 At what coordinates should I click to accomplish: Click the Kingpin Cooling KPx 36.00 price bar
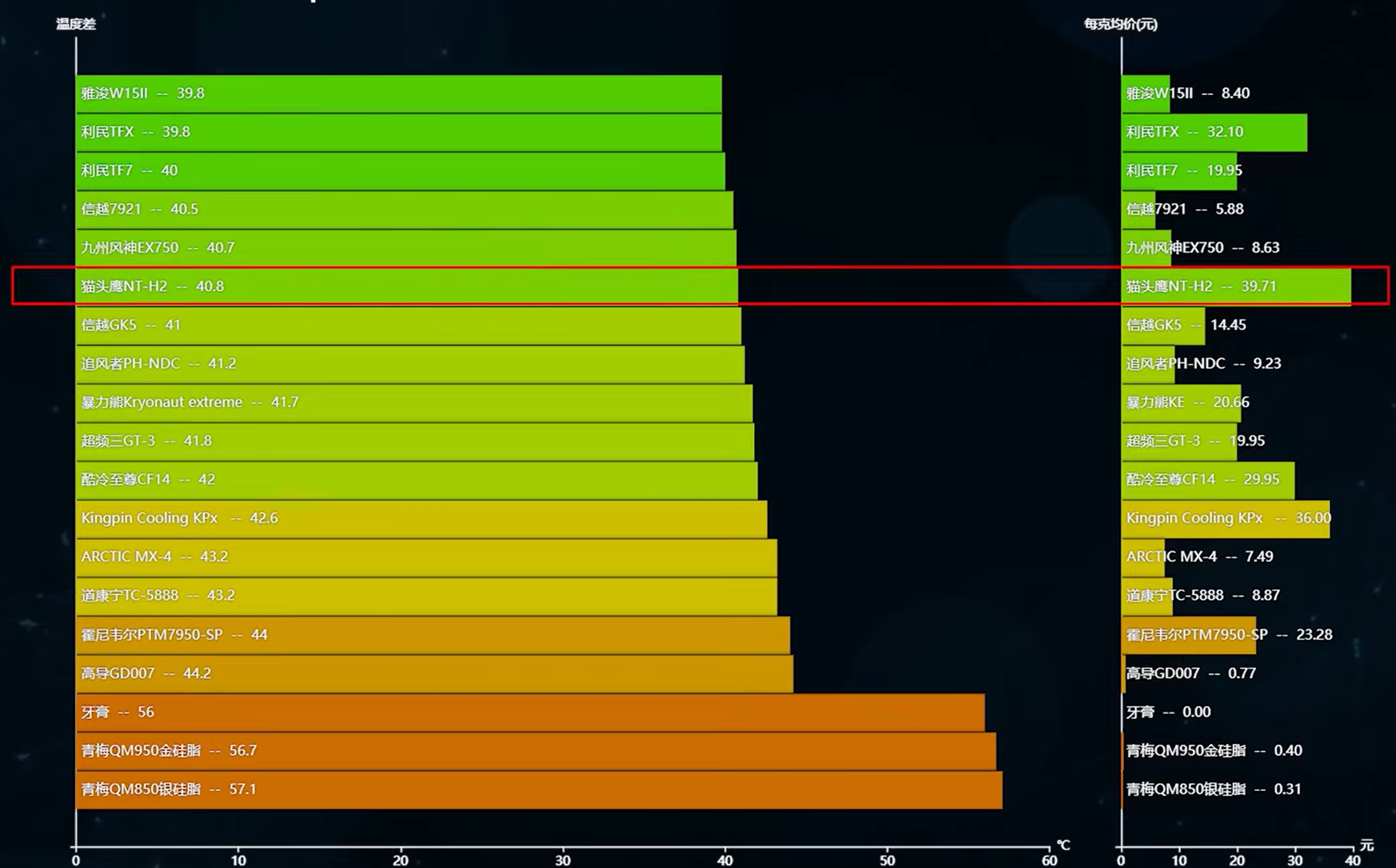tap(1225, 518)
